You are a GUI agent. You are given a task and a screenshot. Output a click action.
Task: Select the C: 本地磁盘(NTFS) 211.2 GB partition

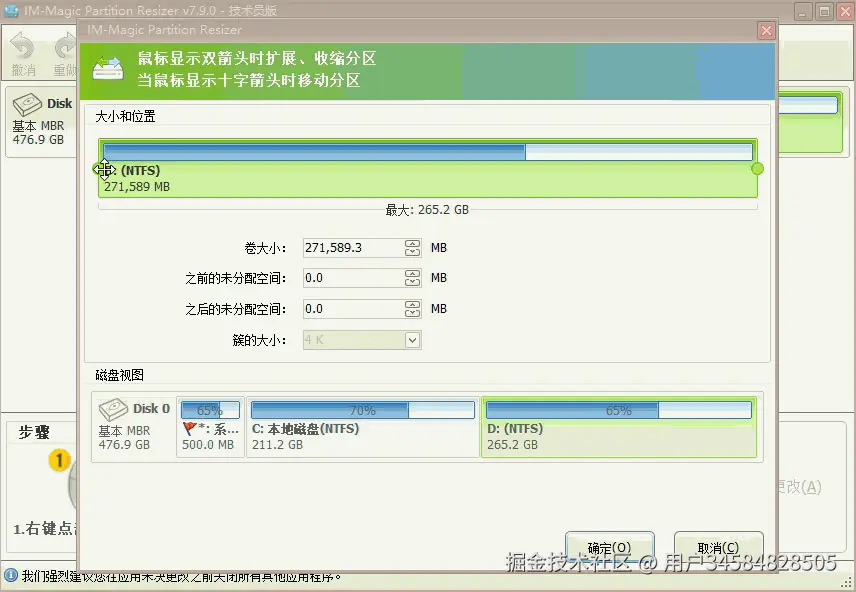(362, 427)
